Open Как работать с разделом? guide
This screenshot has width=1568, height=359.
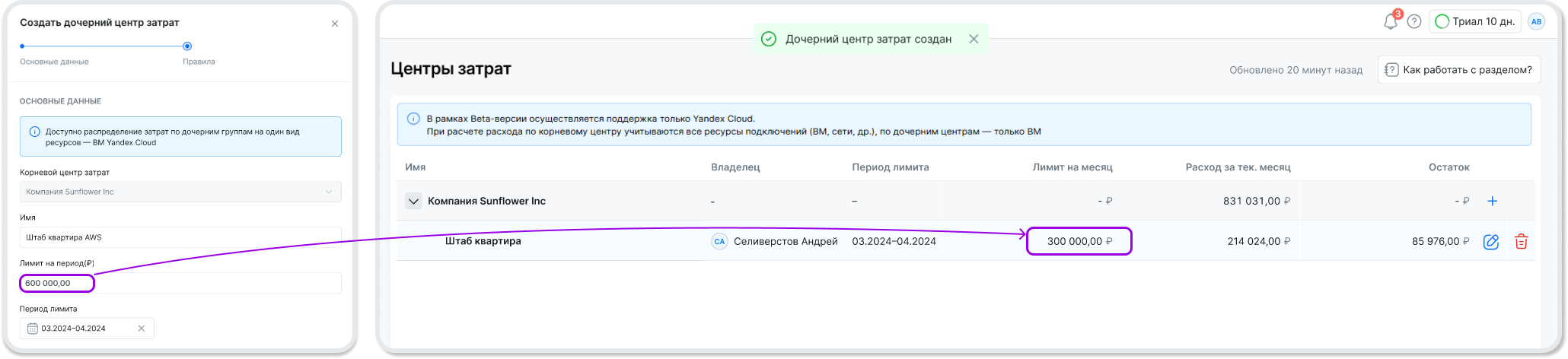tap(1458, 70)
